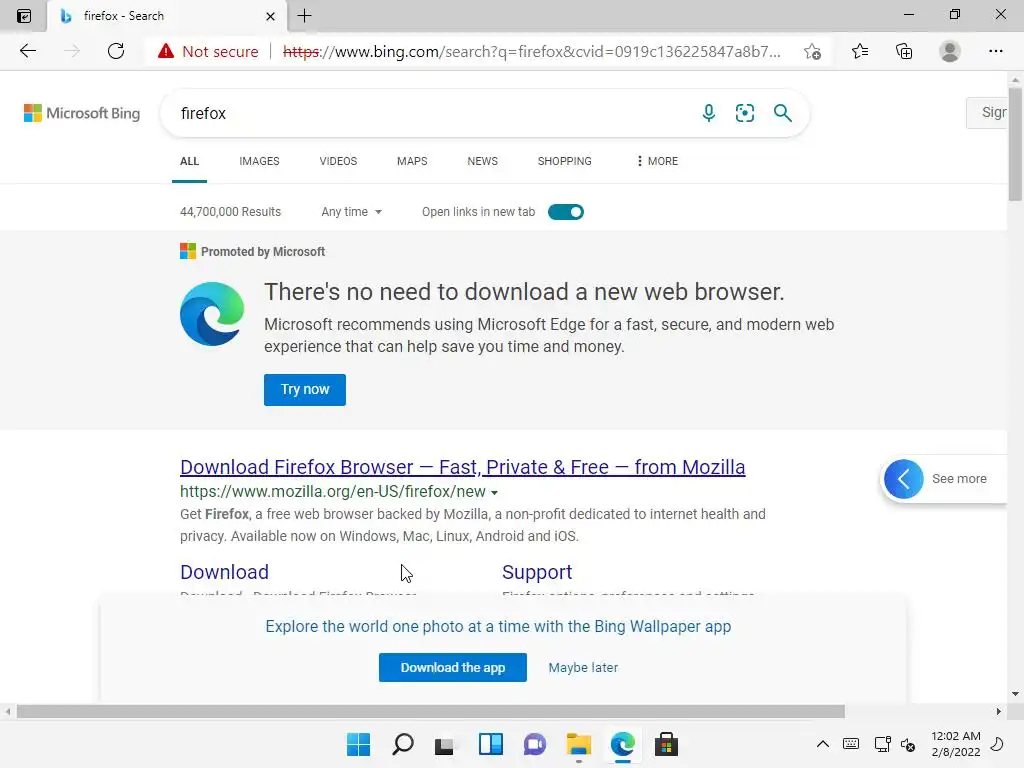Open File Explorer on the taskbar
The image size is (1024, 768).
[579, 744]
